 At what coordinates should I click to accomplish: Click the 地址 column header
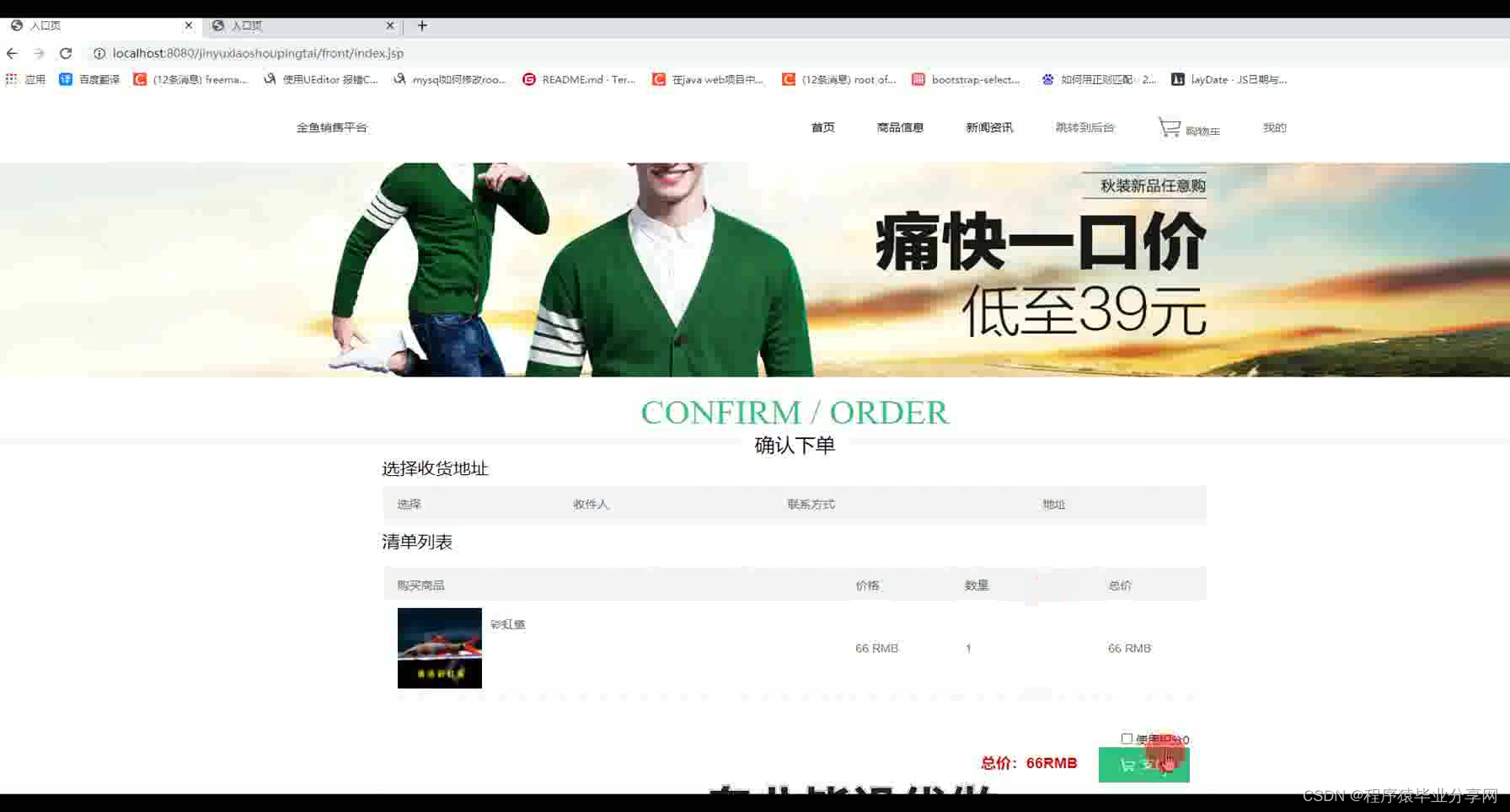[1053, 504]
